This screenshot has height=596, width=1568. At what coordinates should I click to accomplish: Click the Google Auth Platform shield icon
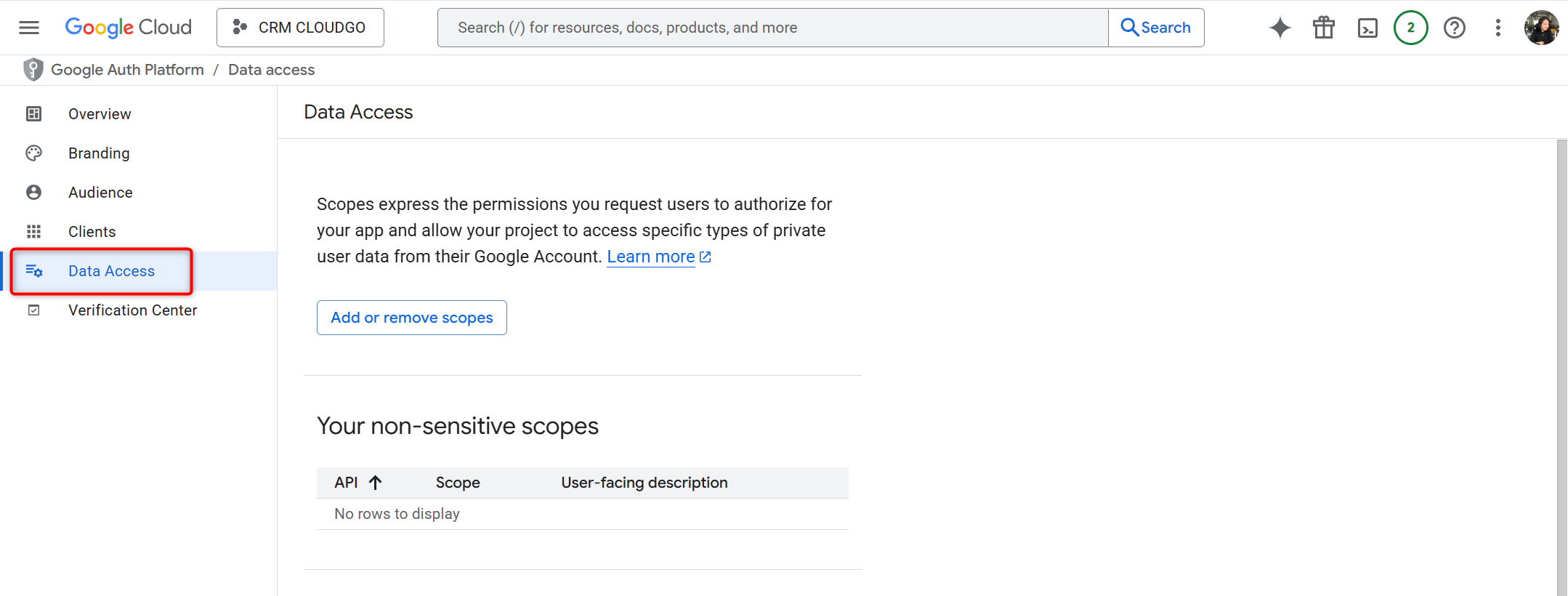tap(33, 70)
